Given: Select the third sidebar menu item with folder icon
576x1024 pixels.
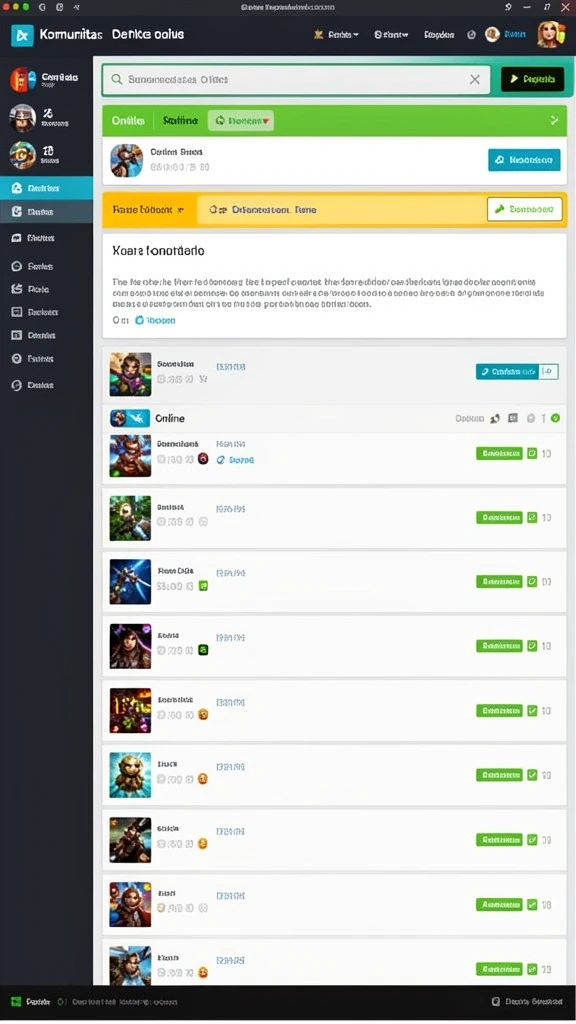Looking at the screenshot, I should (46, 238).
